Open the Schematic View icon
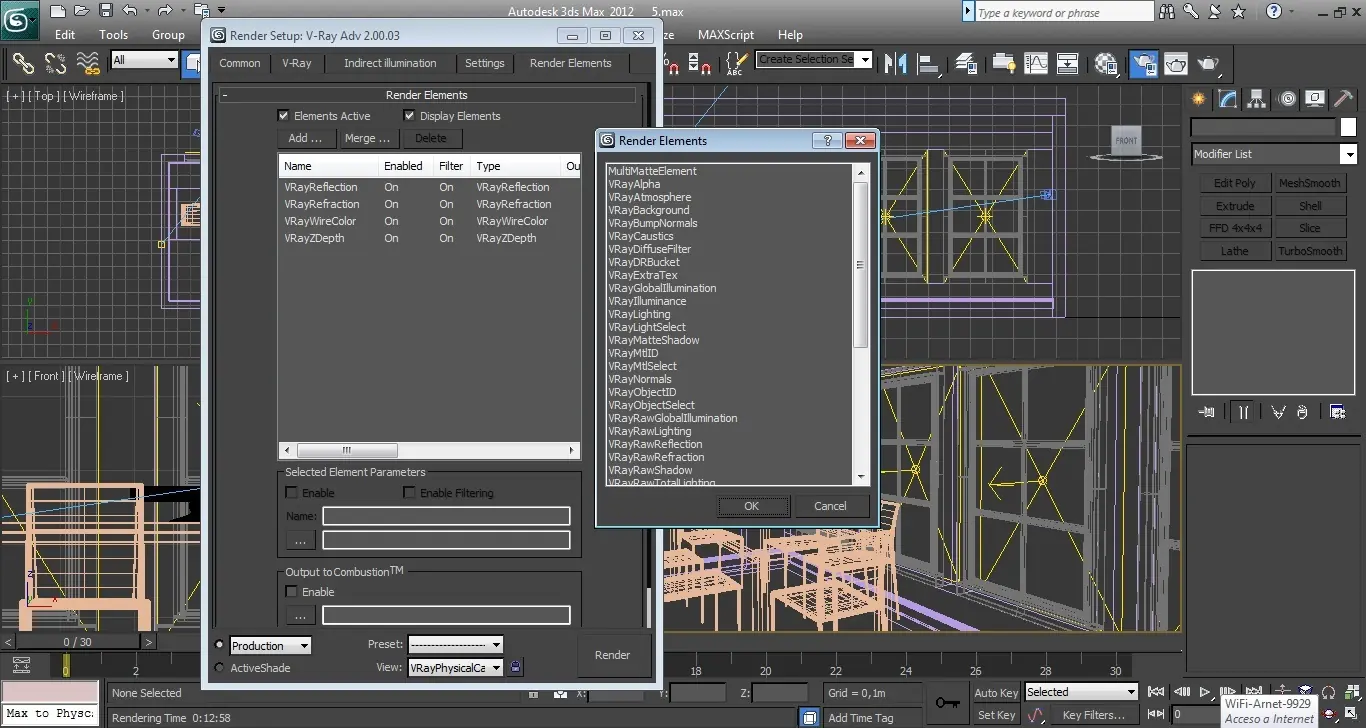Screen dimensions: 1366x728 click(x=1068, y=63)
